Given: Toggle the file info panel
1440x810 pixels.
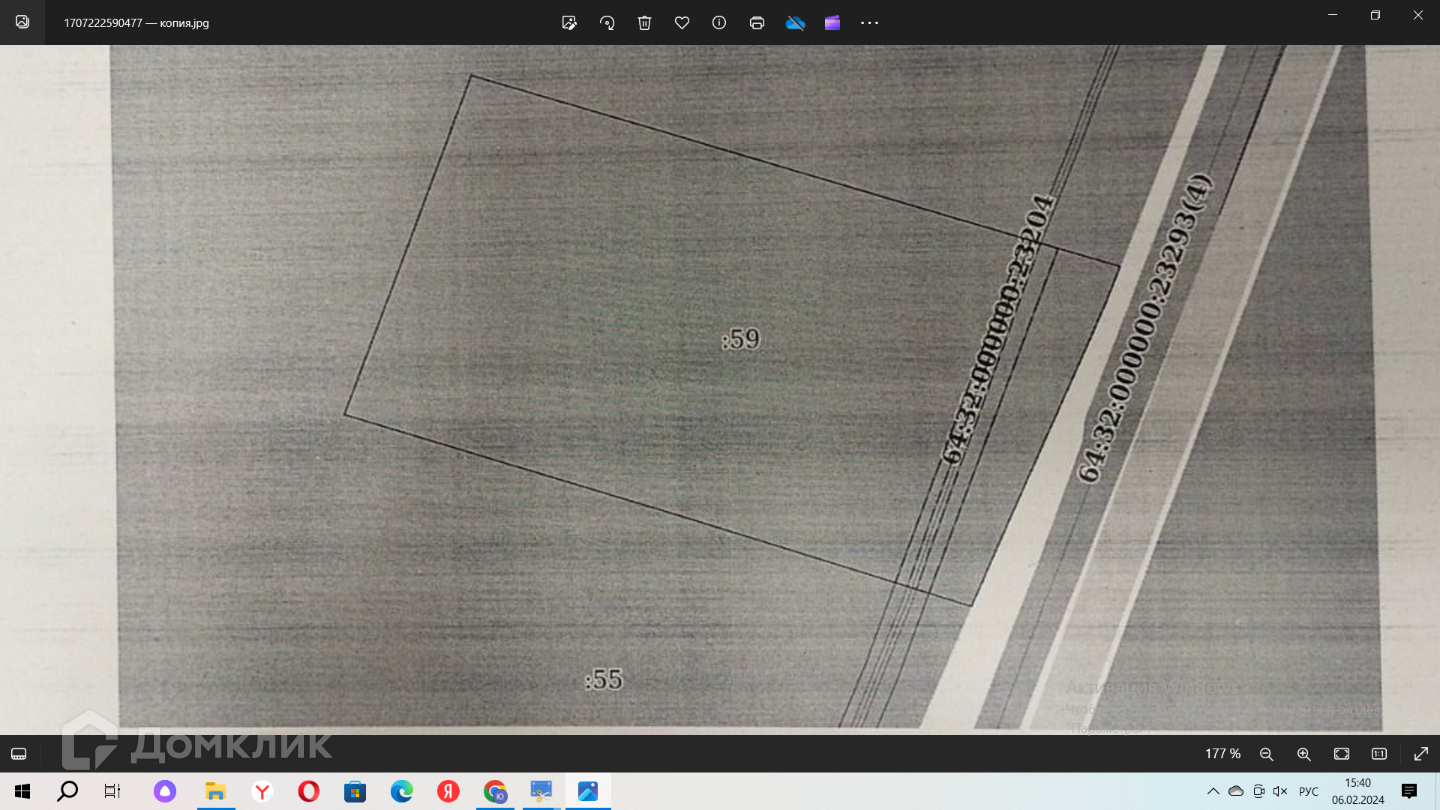Looking at the screenshot, I should (x=719, y=23).
